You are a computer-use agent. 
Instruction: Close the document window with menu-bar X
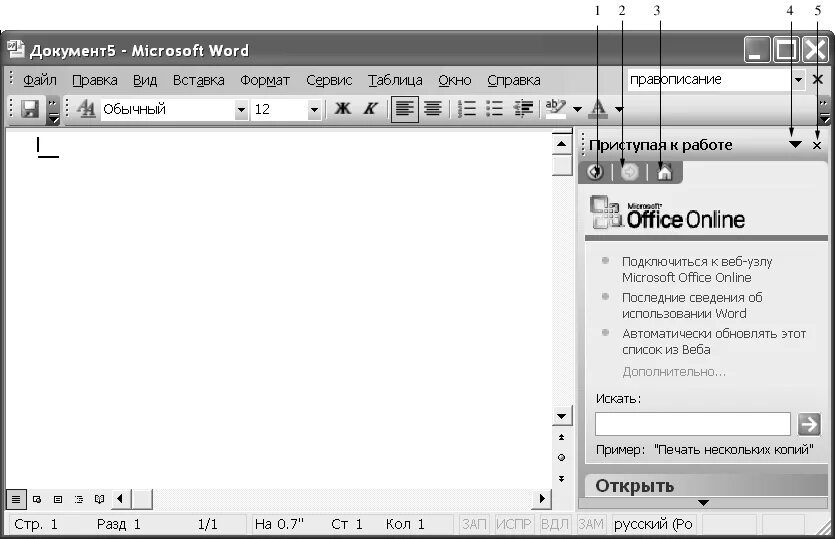[818, 80]
